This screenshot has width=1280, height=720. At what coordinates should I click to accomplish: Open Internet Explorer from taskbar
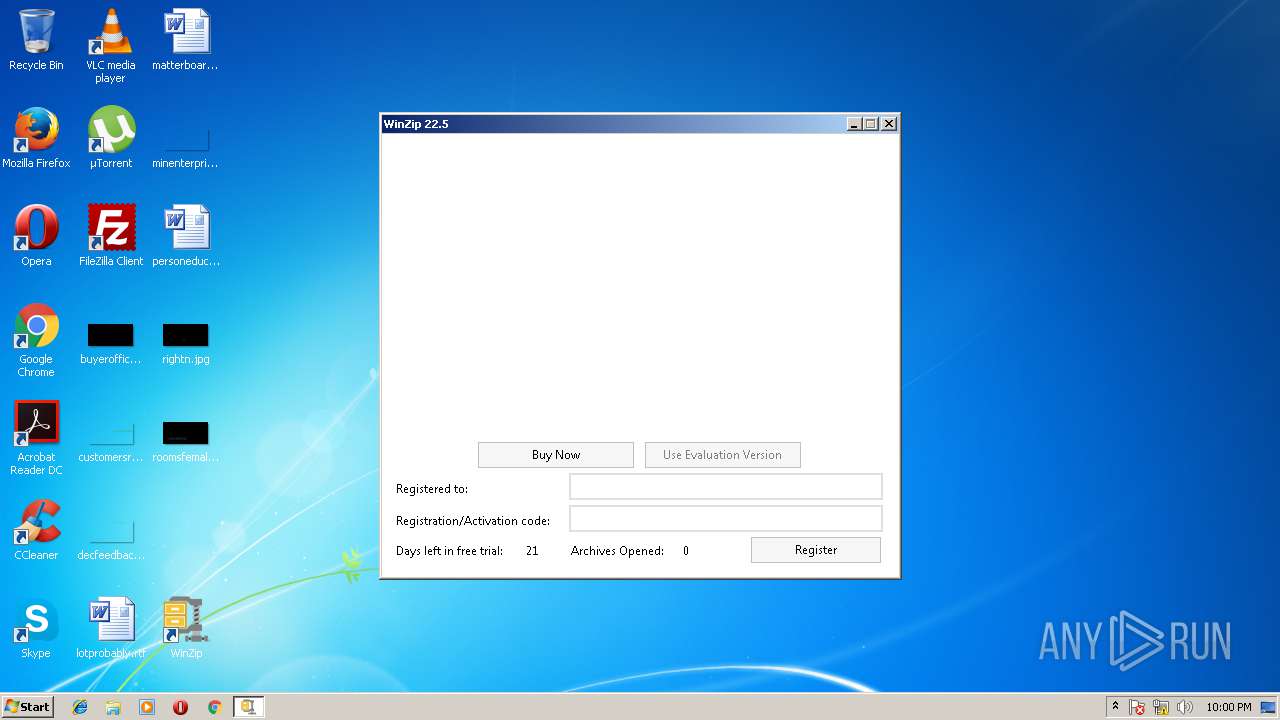(80, 707)
